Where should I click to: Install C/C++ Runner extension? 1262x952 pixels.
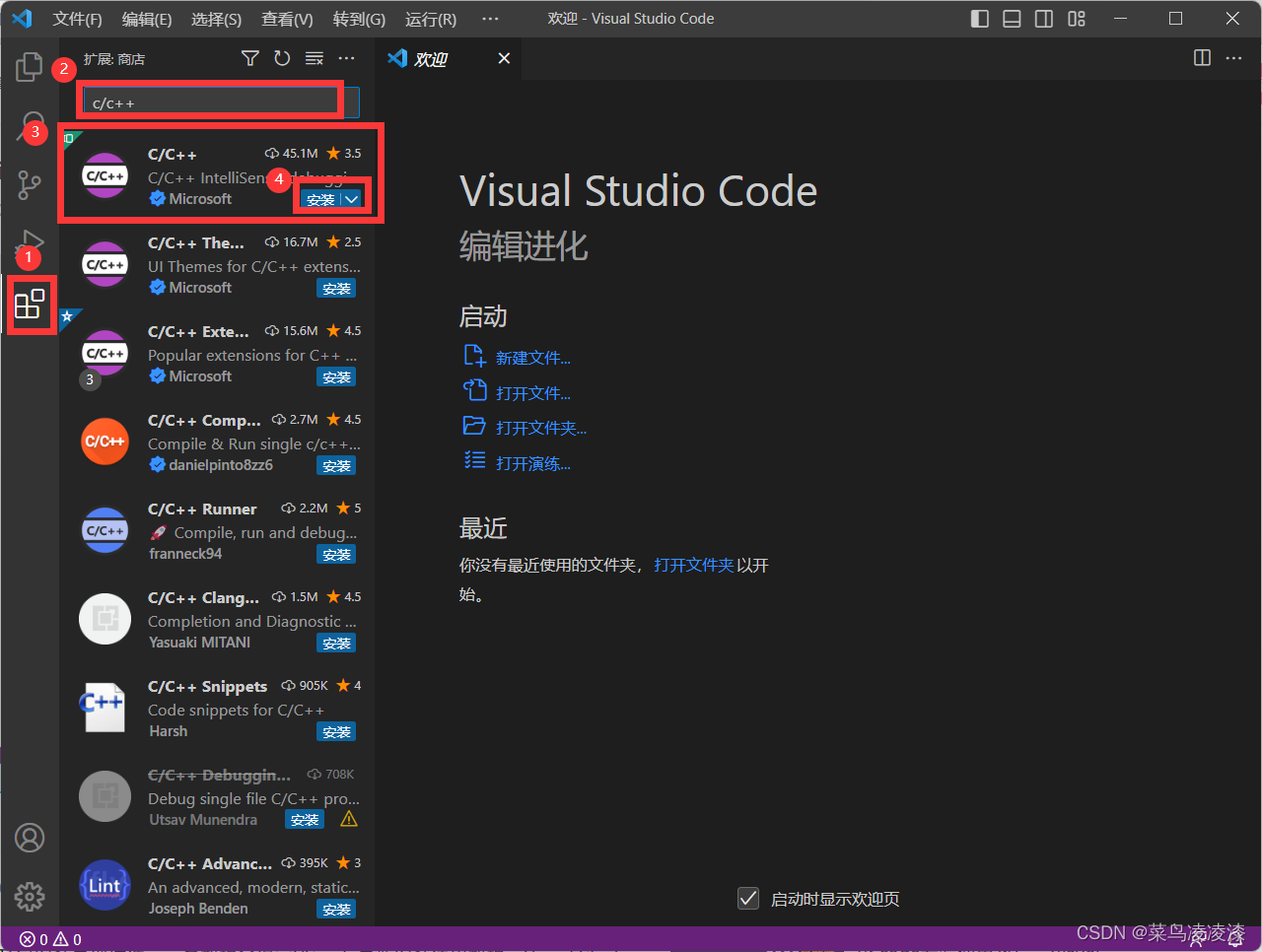pyautogui.click(x=336, y=555)
